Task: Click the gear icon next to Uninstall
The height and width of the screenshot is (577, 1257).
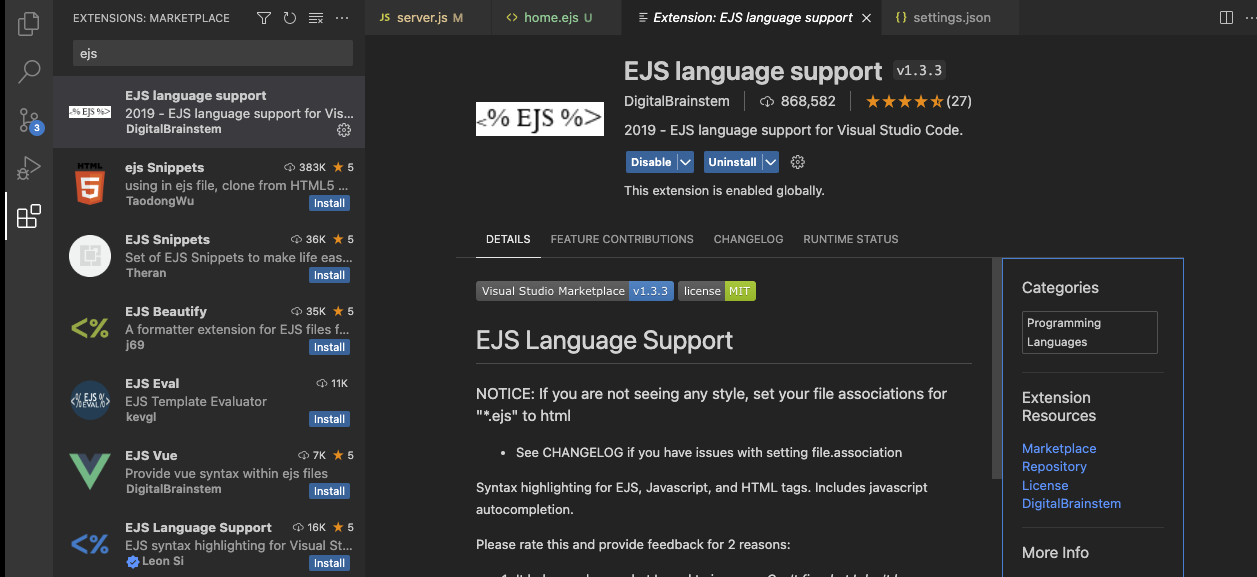Action: click(x=797, y=162)
